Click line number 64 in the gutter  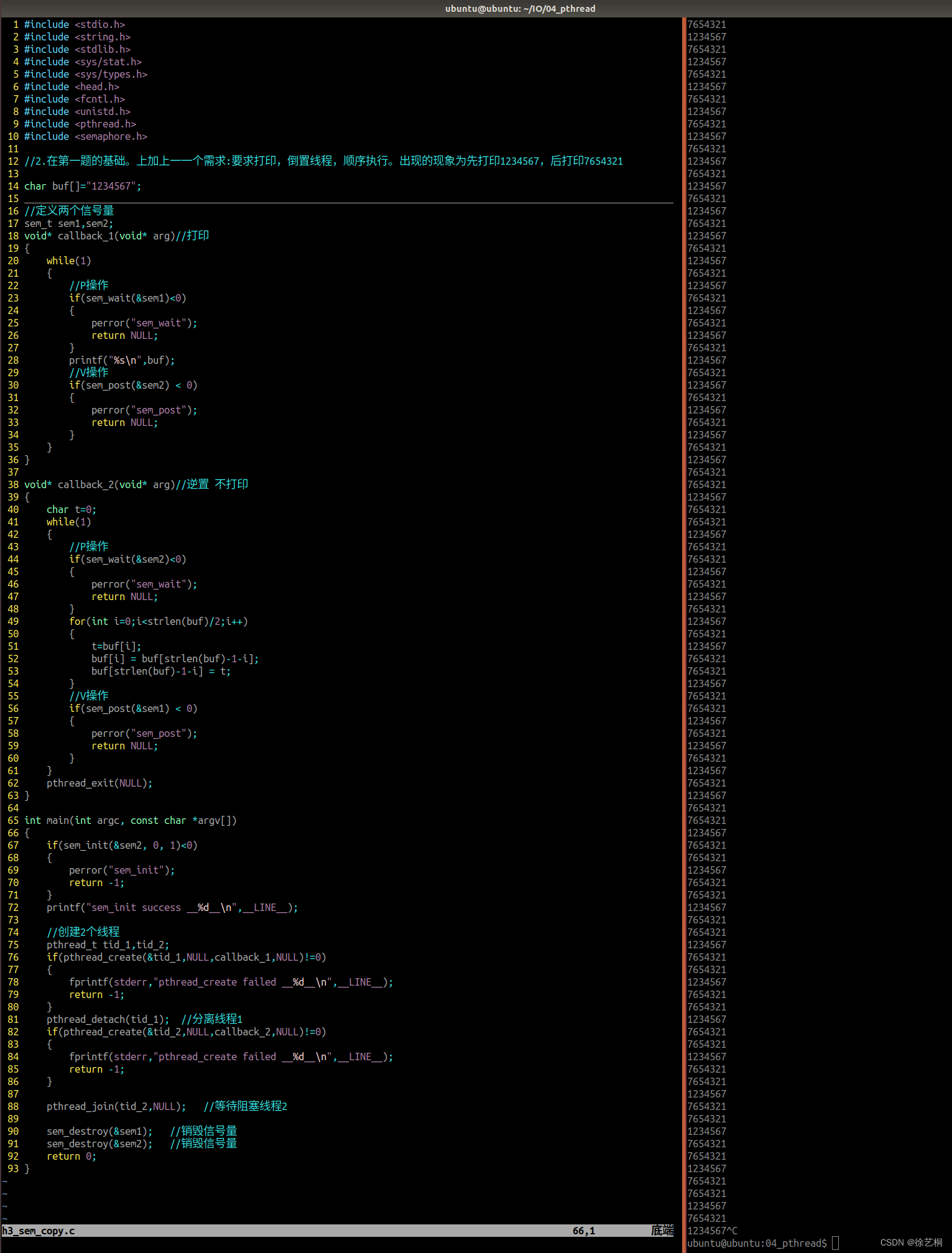(13, 808)
